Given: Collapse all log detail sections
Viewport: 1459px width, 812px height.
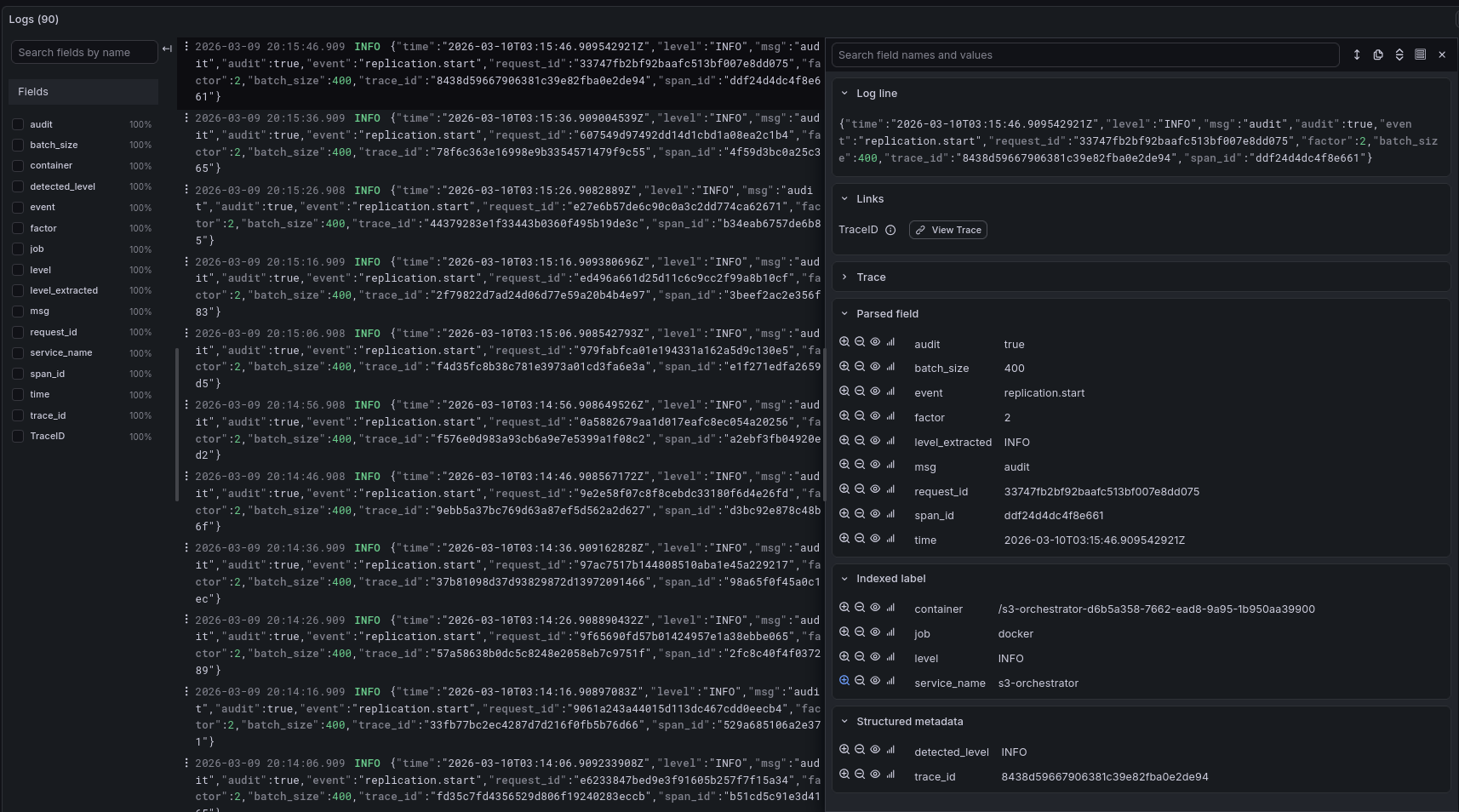Looking at the screenshot, I should point(1399,54).
